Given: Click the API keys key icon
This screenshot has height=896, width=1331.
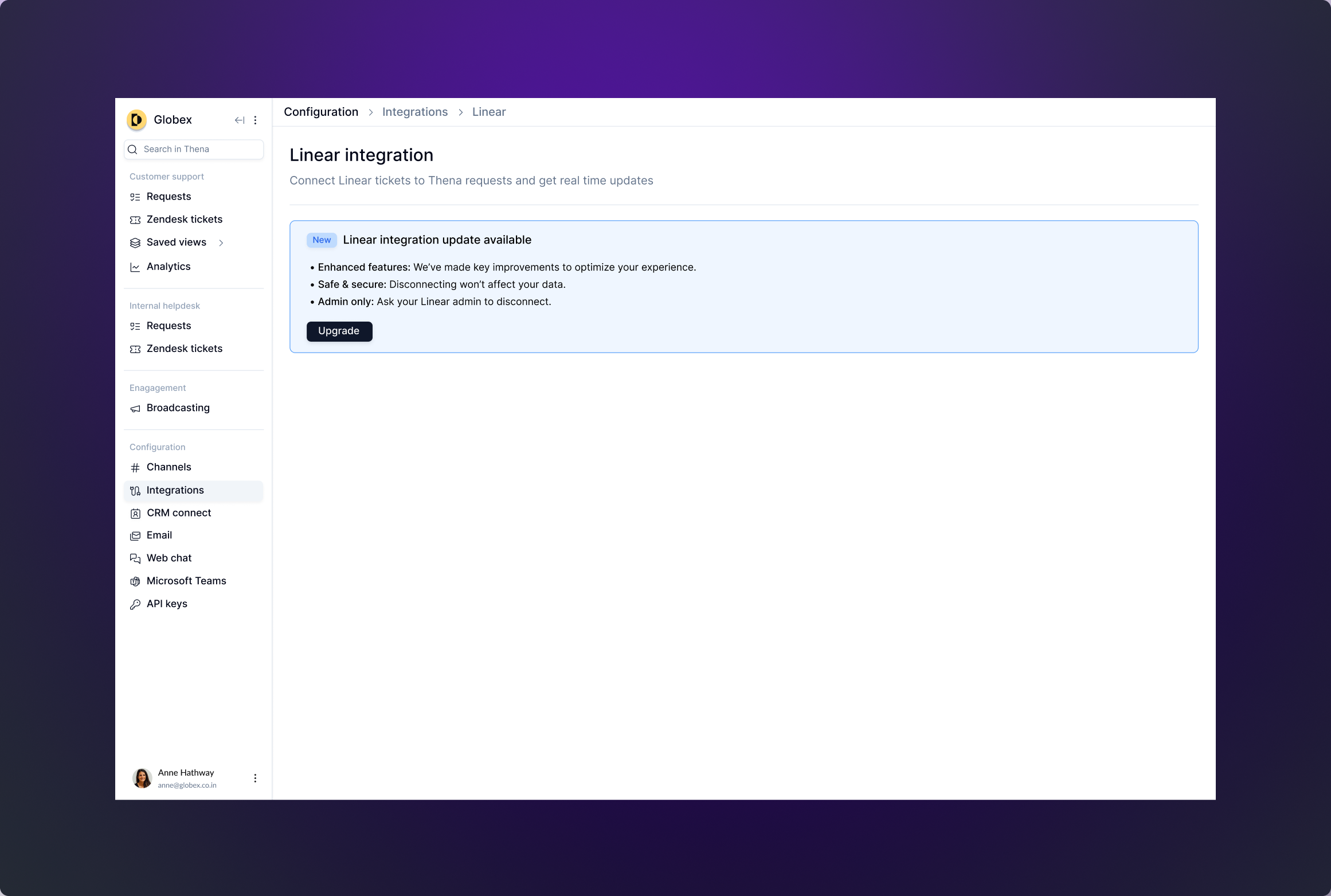Looking at the screenshot, I should tap(135, 605).
